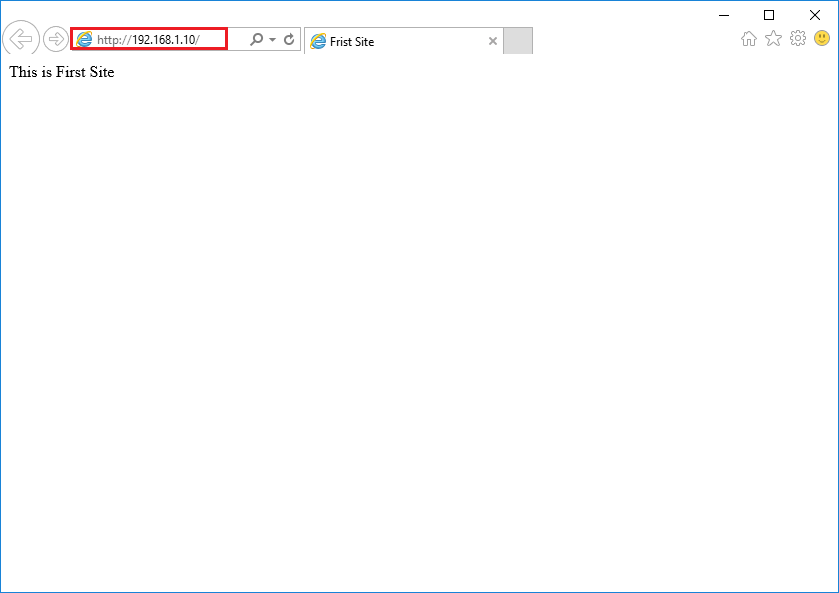Go forward using the Forward arrow button
The image size is (839, 593).
coord(56,39)
